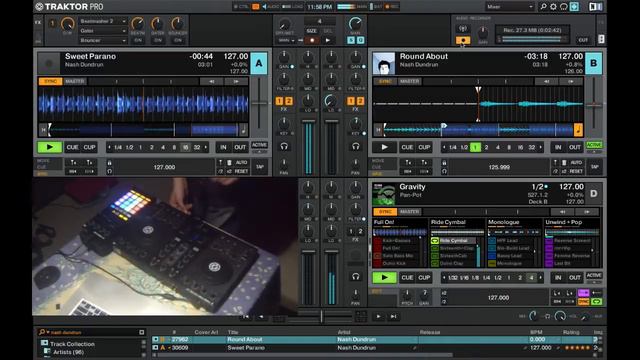
Task: Click the broadcast icon in audio recorder
Action: 463,29
